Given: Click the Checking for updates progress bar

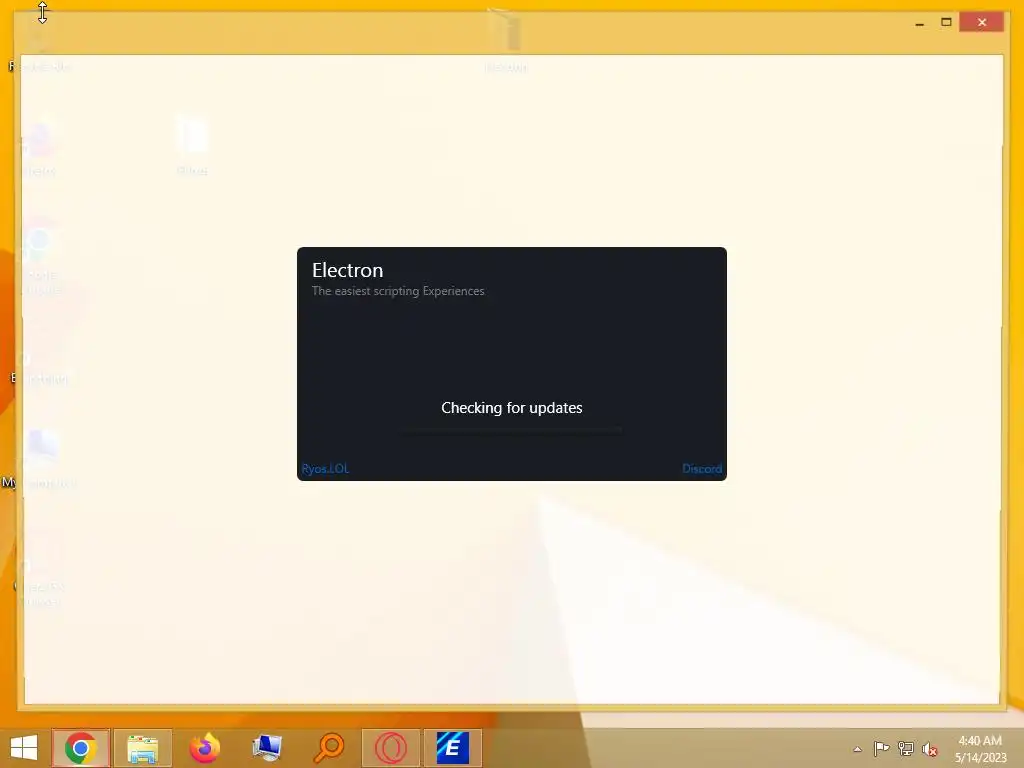Looking at the screenshot, I should [x=511, y=430].
